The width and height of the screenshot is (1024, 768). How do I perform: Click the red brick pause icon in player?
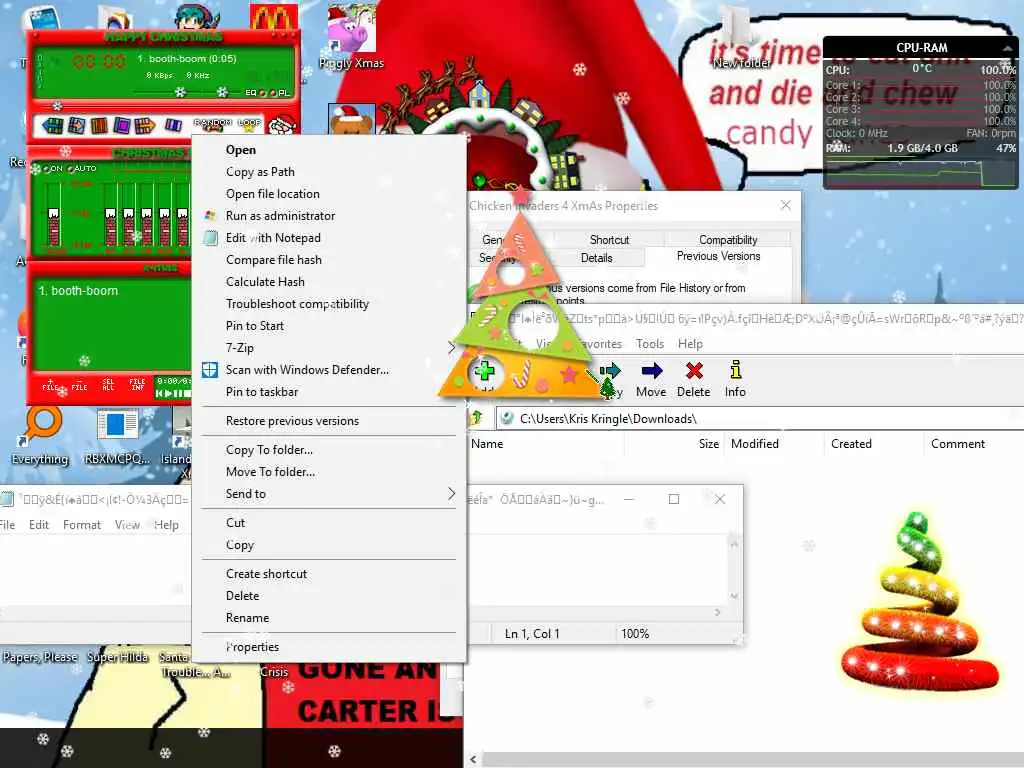pos(99,125)
